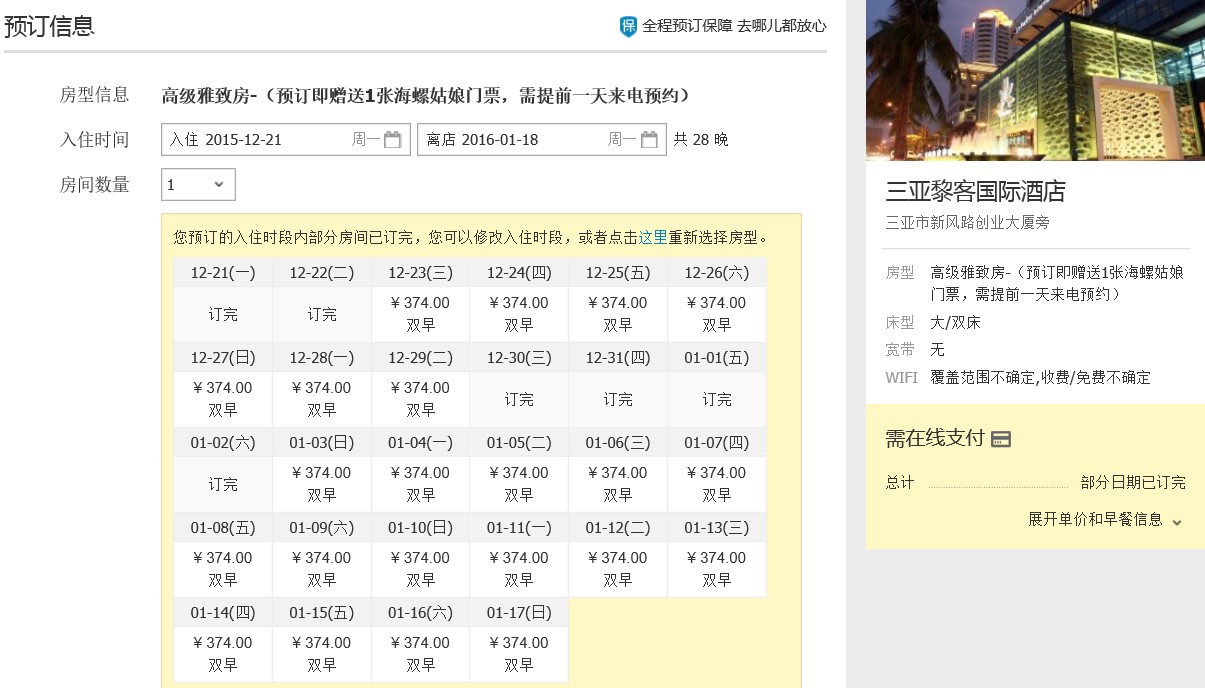The image size is (1205, 688).
Task: Click the 全程预订保障 guarantee text
Action: point(687,26)
